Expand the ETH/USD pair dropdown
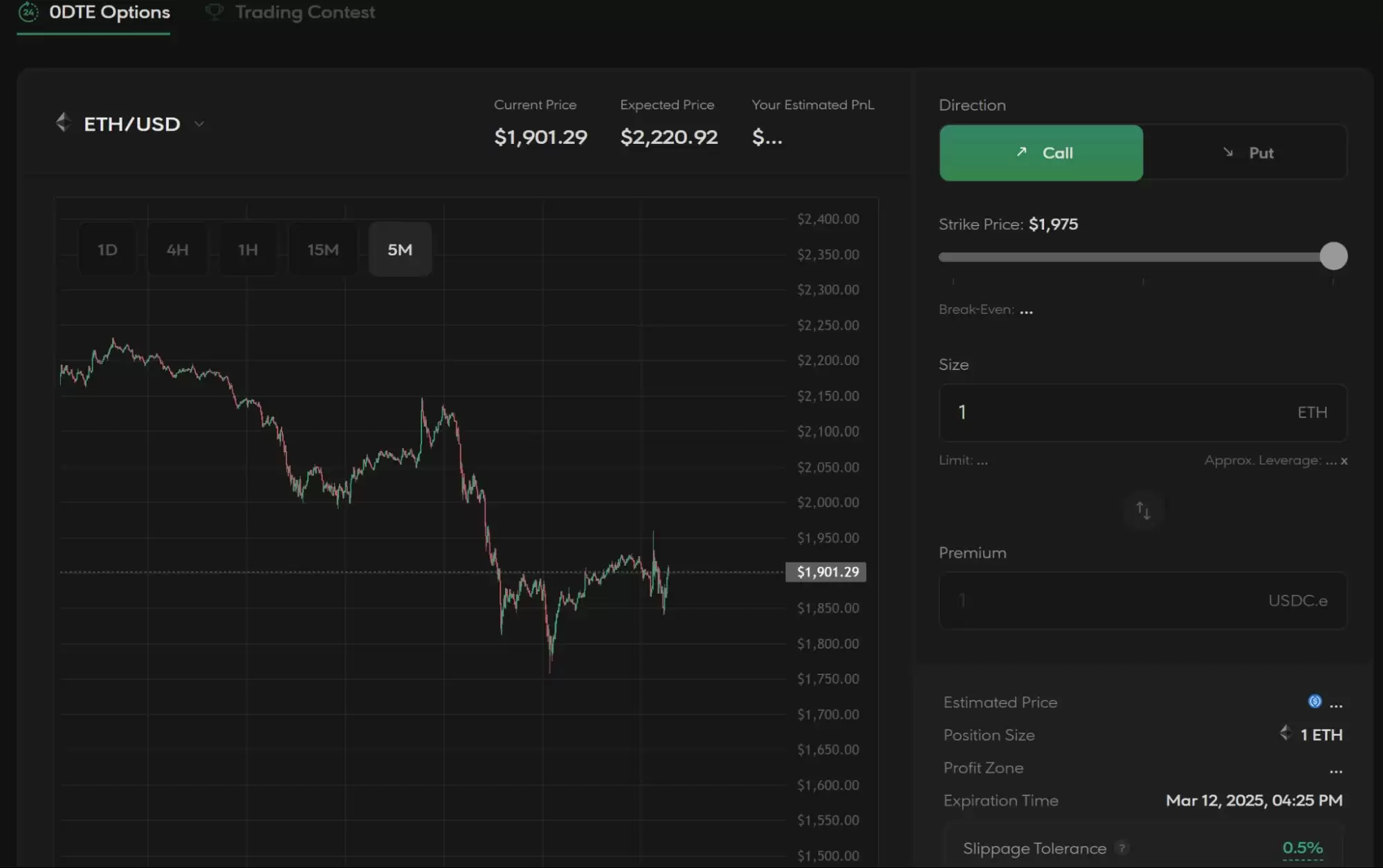Image resolution: width=1383 pixels, height=868 pixels. (x=199, y=124)
